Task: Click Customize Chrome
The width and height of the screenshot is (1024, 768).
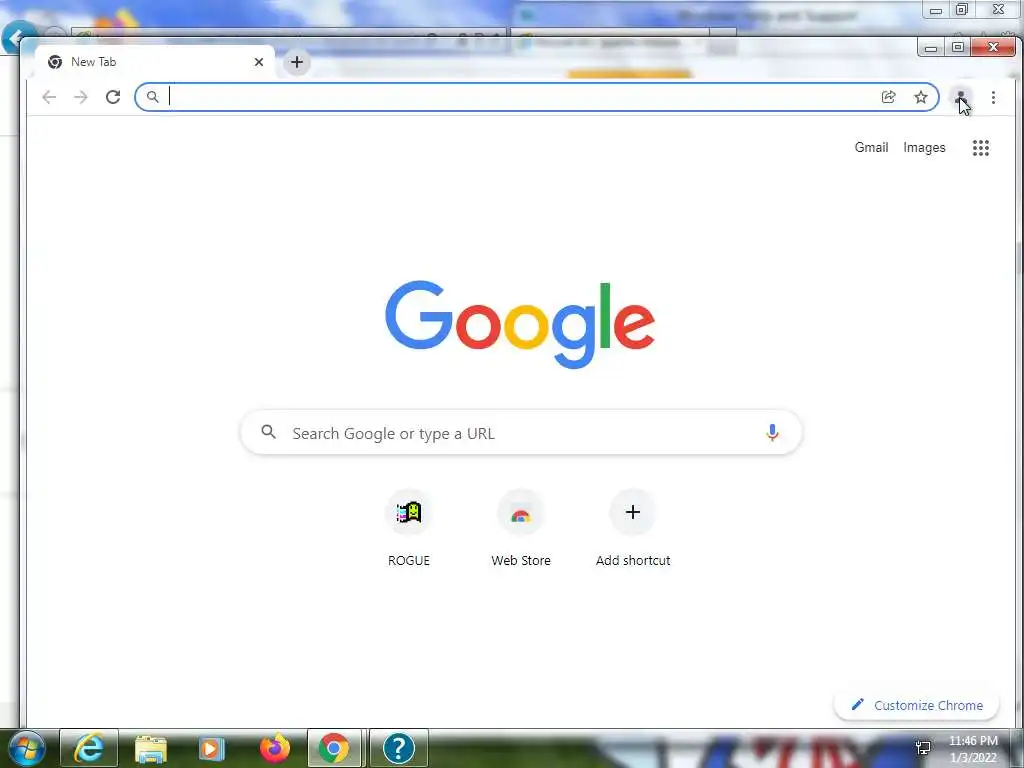Action: [x=917, y=705]
